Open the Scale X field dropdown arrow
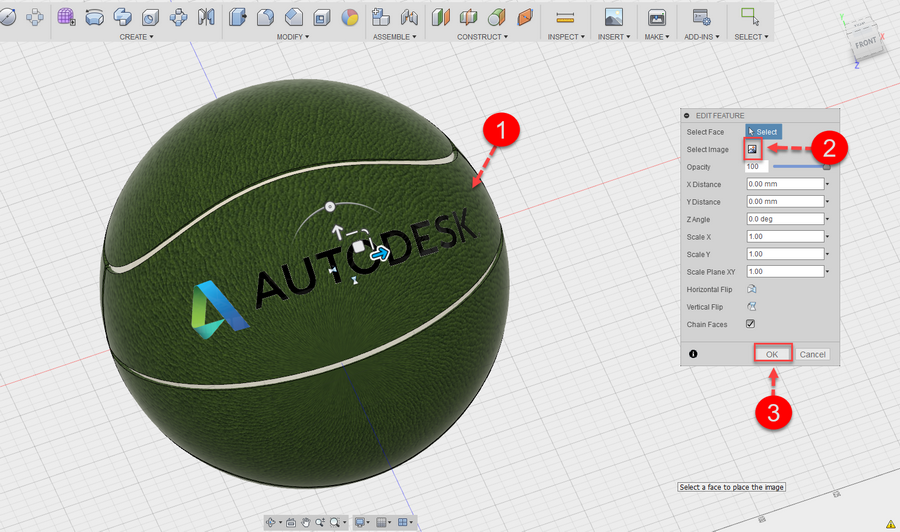900x532 pixels. (827, 236)
